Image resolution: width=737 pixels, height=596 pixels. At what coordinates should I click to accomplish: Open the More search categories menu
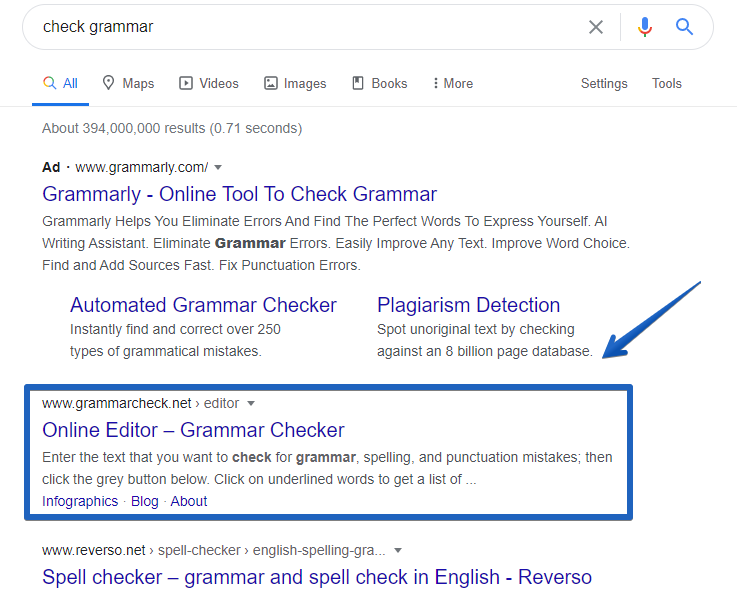pos(453,84)
